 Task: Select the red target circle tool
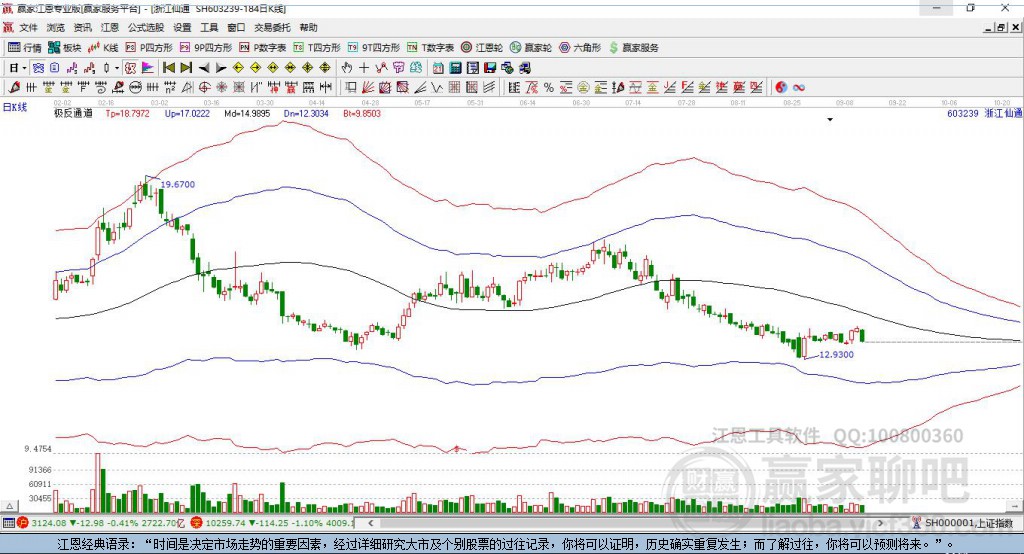pos(204,87)
